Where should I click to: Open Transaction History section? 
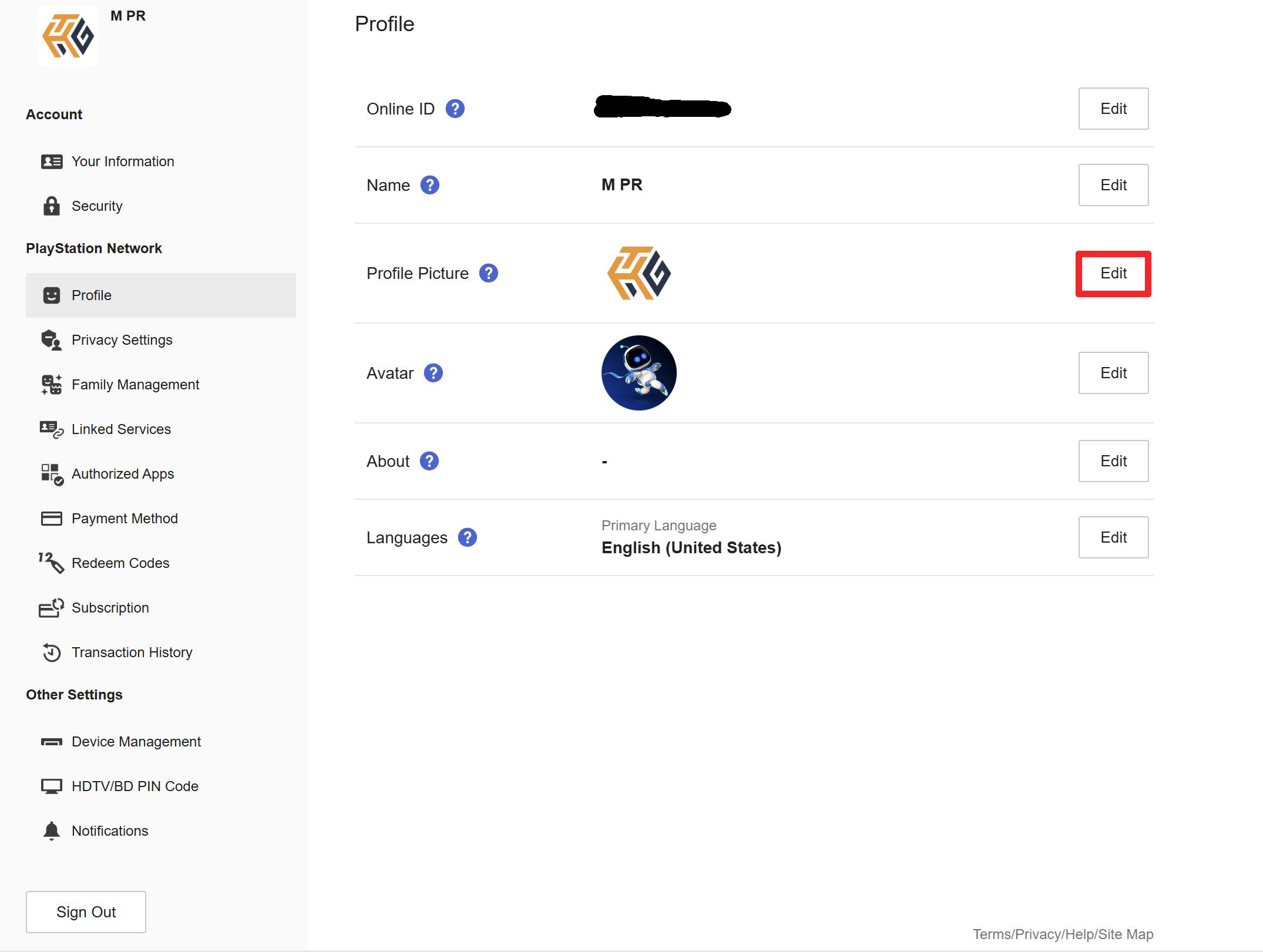coord(132,652)
